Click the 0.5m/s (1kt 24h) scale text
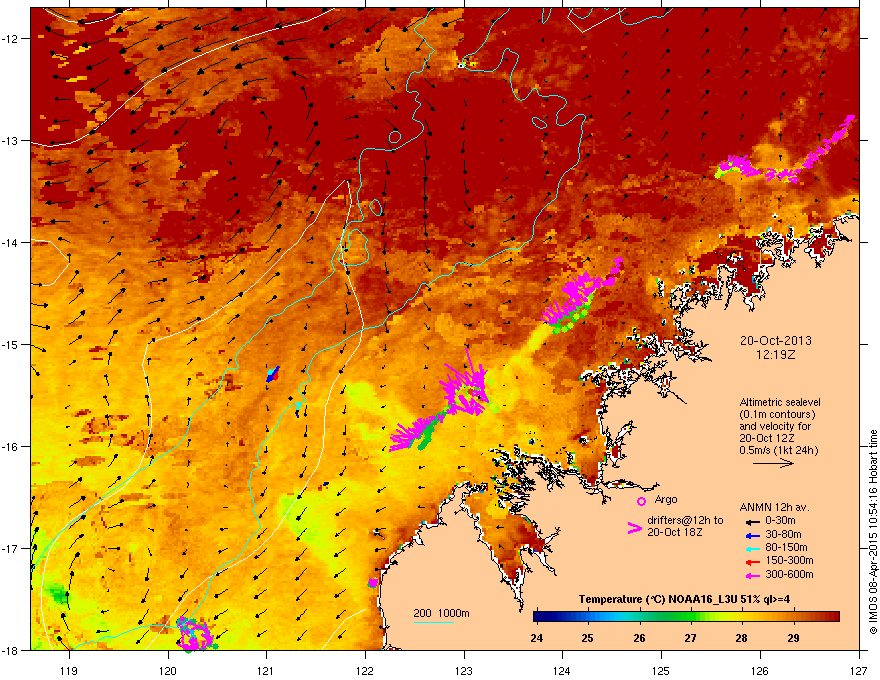This screenshot has height=680, width=880. [x=778, y=451]
